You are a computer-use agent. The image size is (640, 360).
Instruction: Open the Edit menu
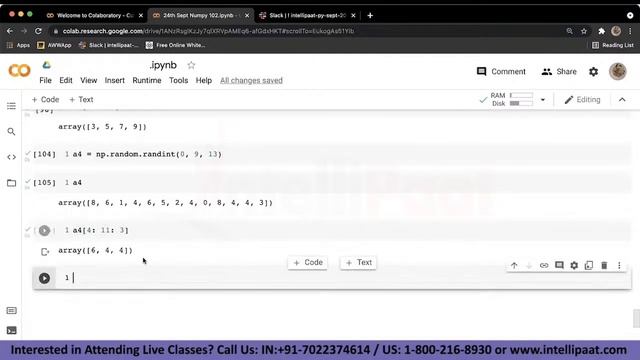coord(66,80)
